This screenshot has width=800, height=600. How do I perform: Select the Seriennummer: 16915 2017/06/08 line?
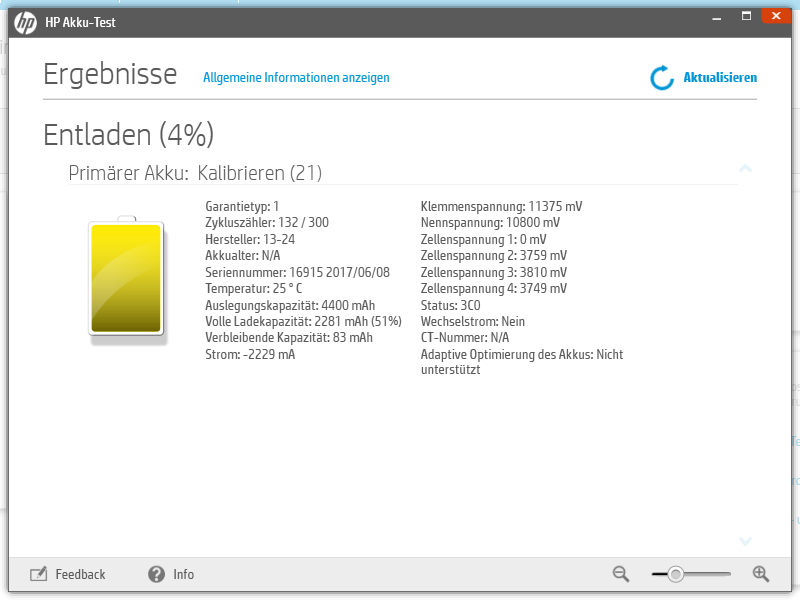click(x=297, y=272)
